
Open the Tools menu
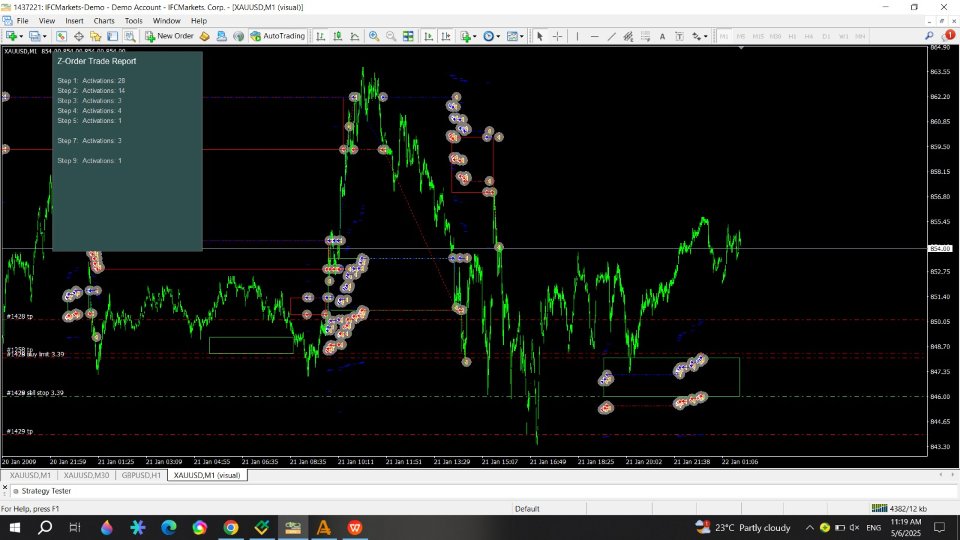click(133, 21)
